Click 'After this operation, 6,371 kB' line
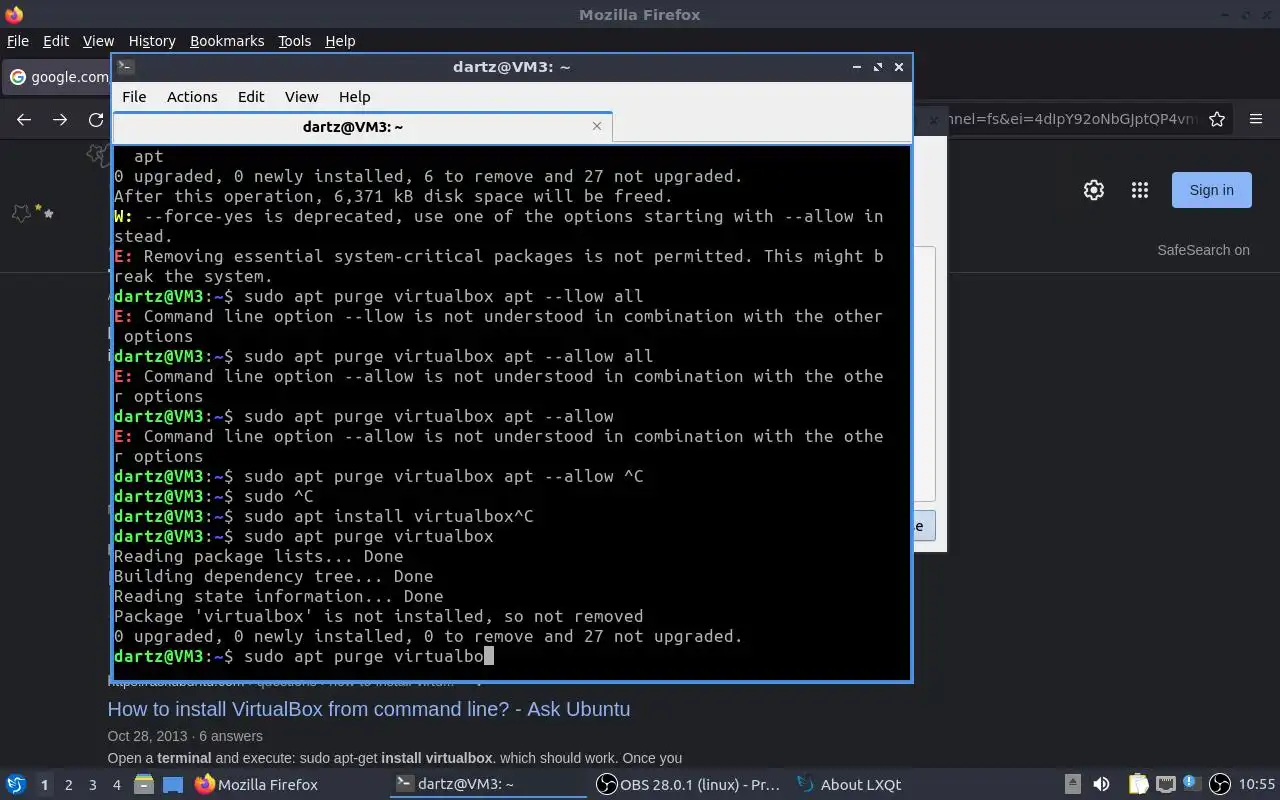The height and width of the screenshot is (800, 1280). (393, 196)
